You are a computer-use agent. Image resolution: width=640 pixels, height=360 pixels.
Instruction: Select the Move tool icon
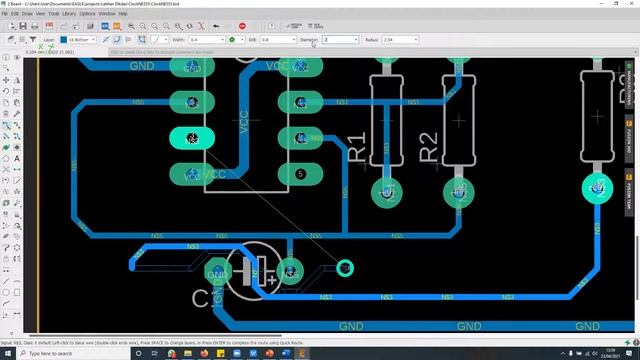(6, 80)
